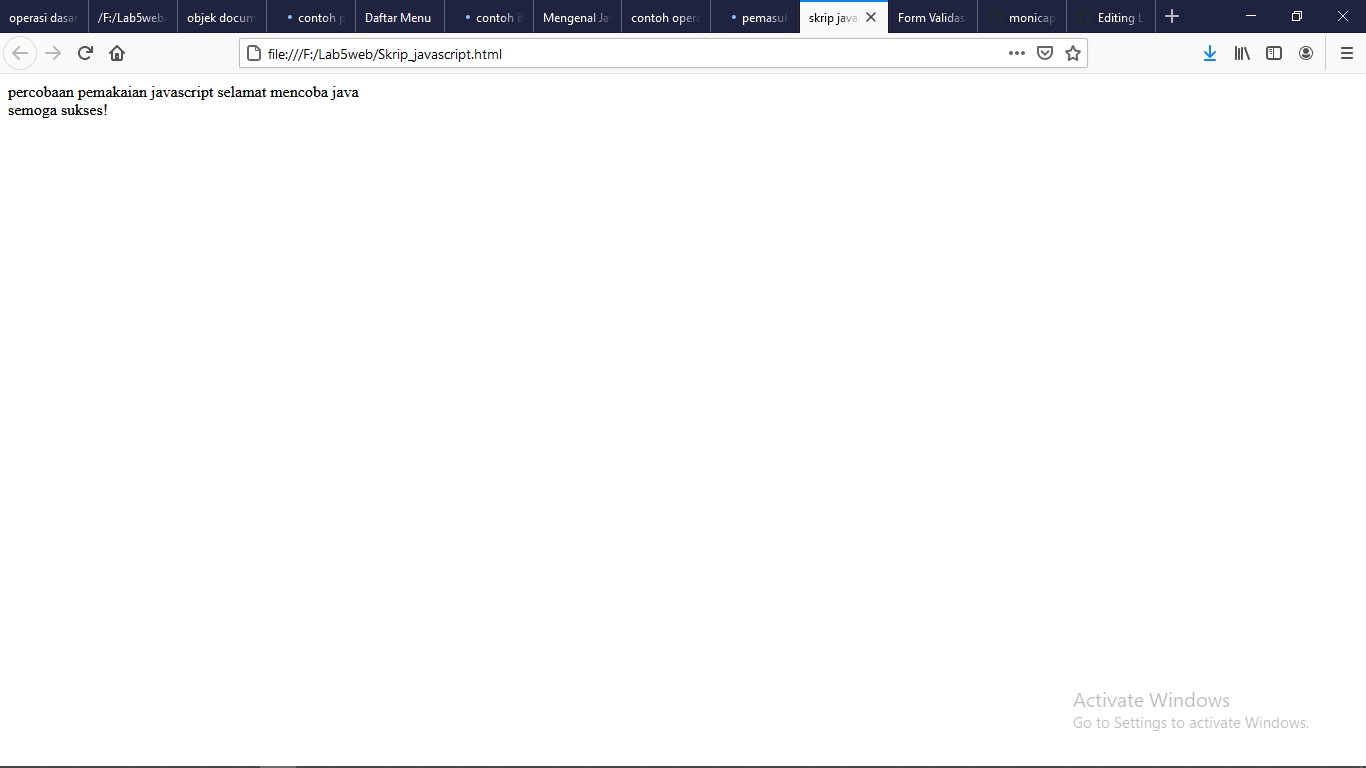Open the Downloads panel icon

coord(1209,52)
